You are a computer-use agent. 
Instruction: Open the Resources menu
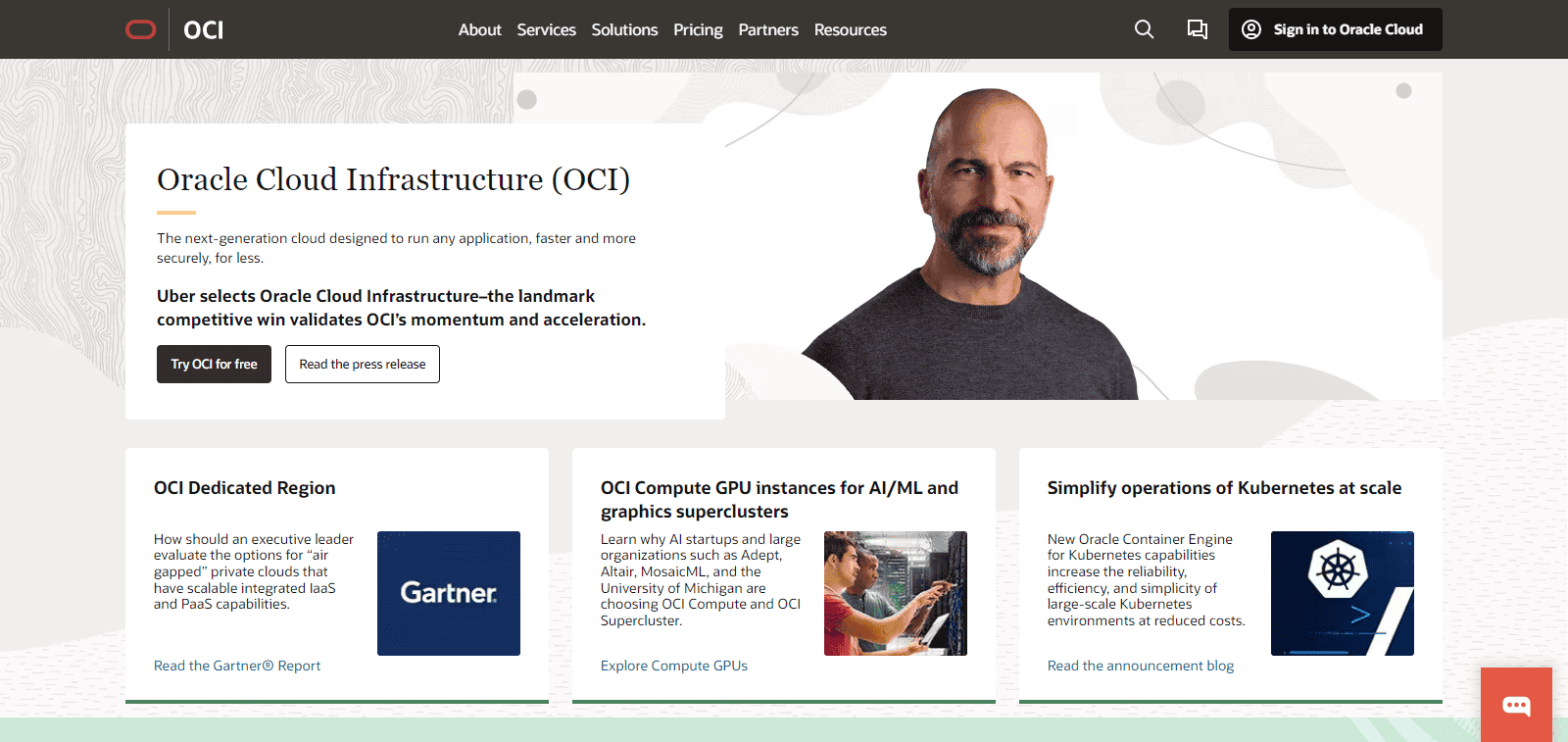(x=850, y=30)
